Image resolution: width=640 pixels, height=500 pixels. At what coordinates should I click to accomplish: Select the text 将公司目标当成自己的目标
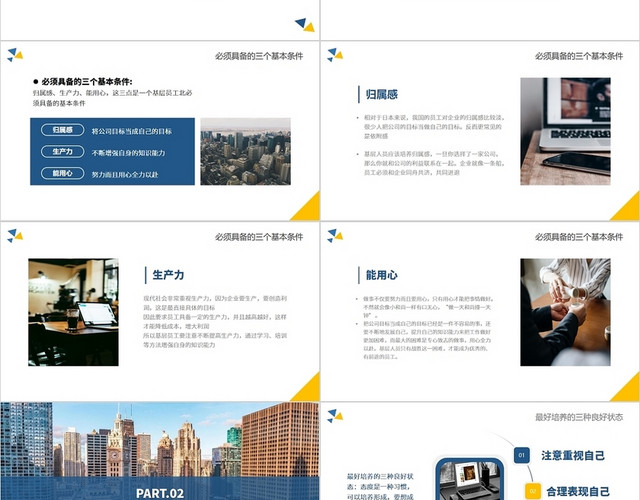(132, 131)
